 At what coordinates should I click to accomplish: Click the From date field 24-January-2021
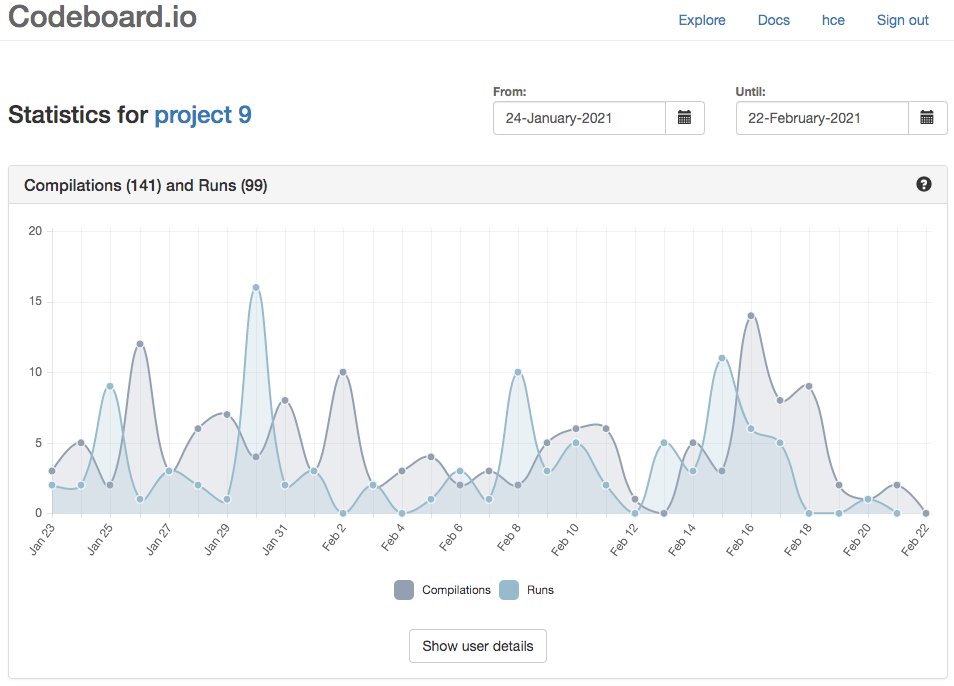click(579, 118)
